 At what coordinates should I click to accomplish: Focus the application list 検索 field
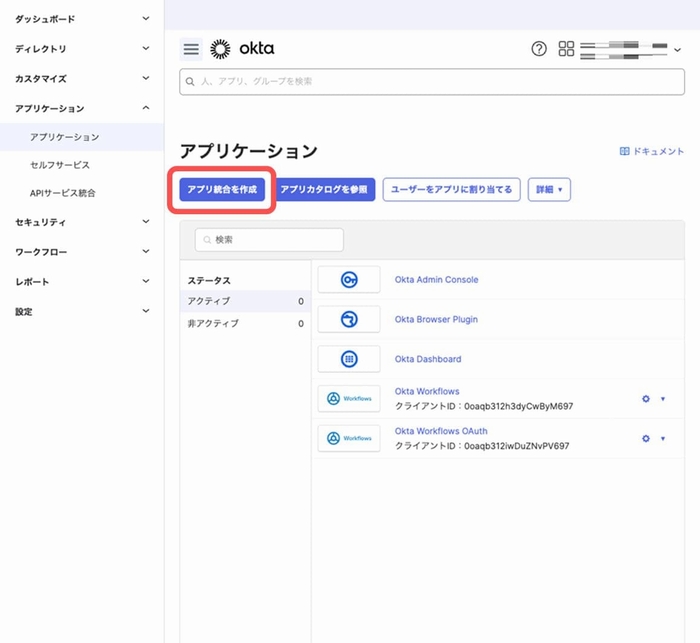[269, 240]
